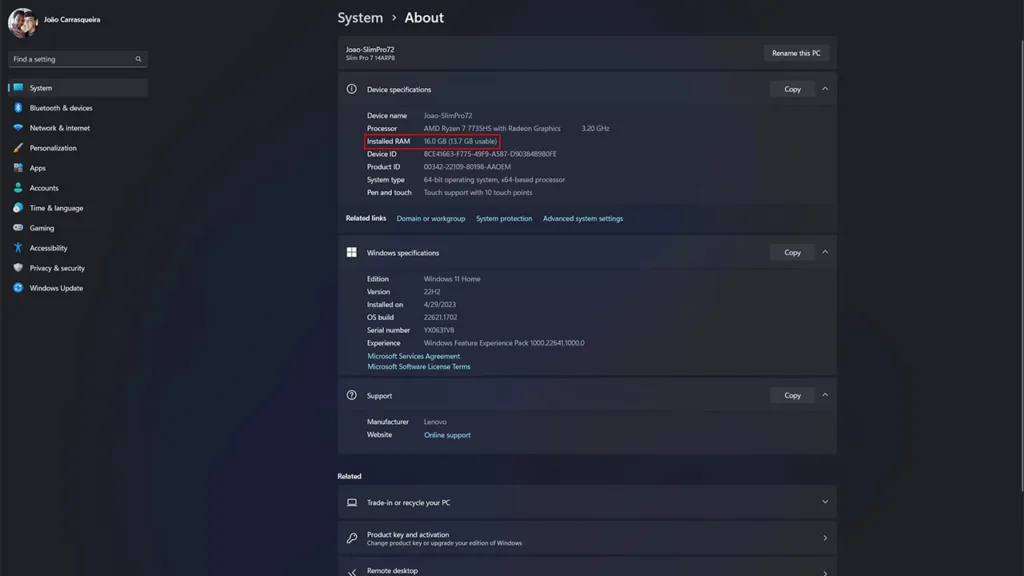Open Domain or workgroup link
Viewport: 1024px width, 576px height.
click(431, 219)
